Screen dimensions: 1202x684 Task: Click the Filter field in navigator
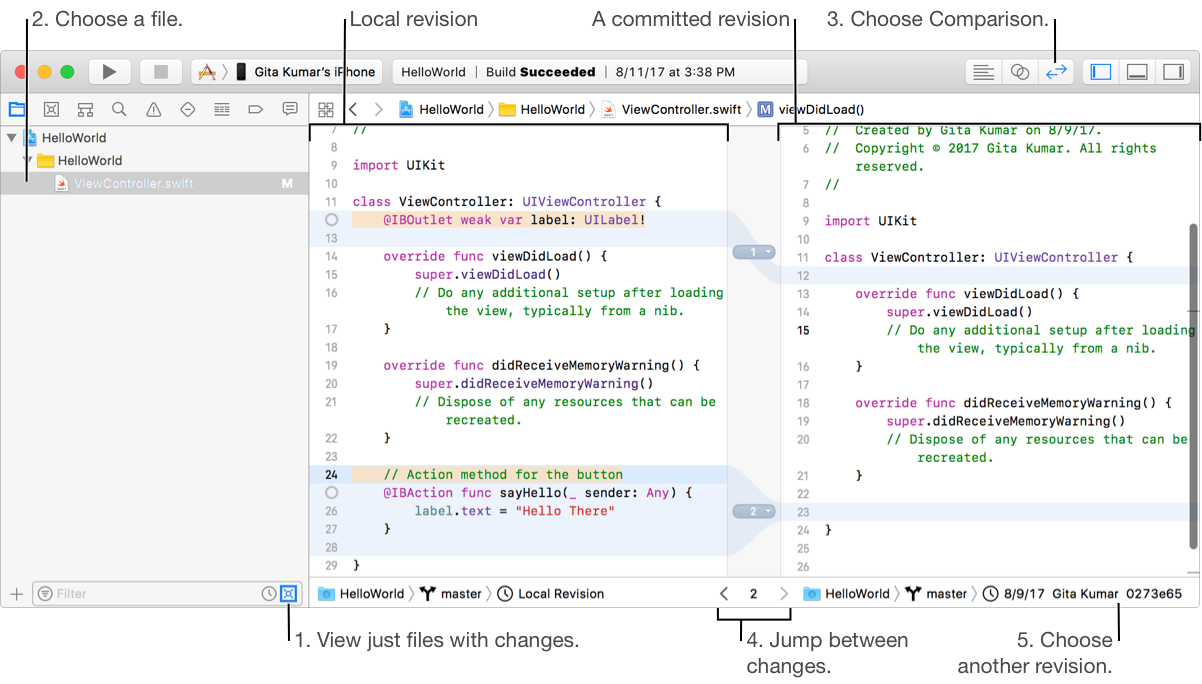click(x=150, y=594)
